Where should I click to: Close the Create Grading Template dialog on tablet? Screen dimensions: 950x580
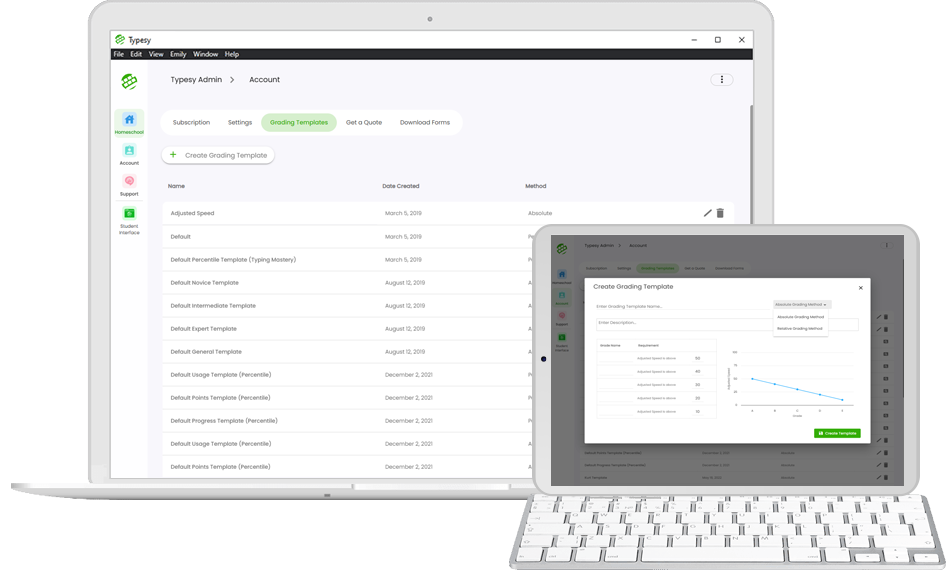click(x=860, y=288)
